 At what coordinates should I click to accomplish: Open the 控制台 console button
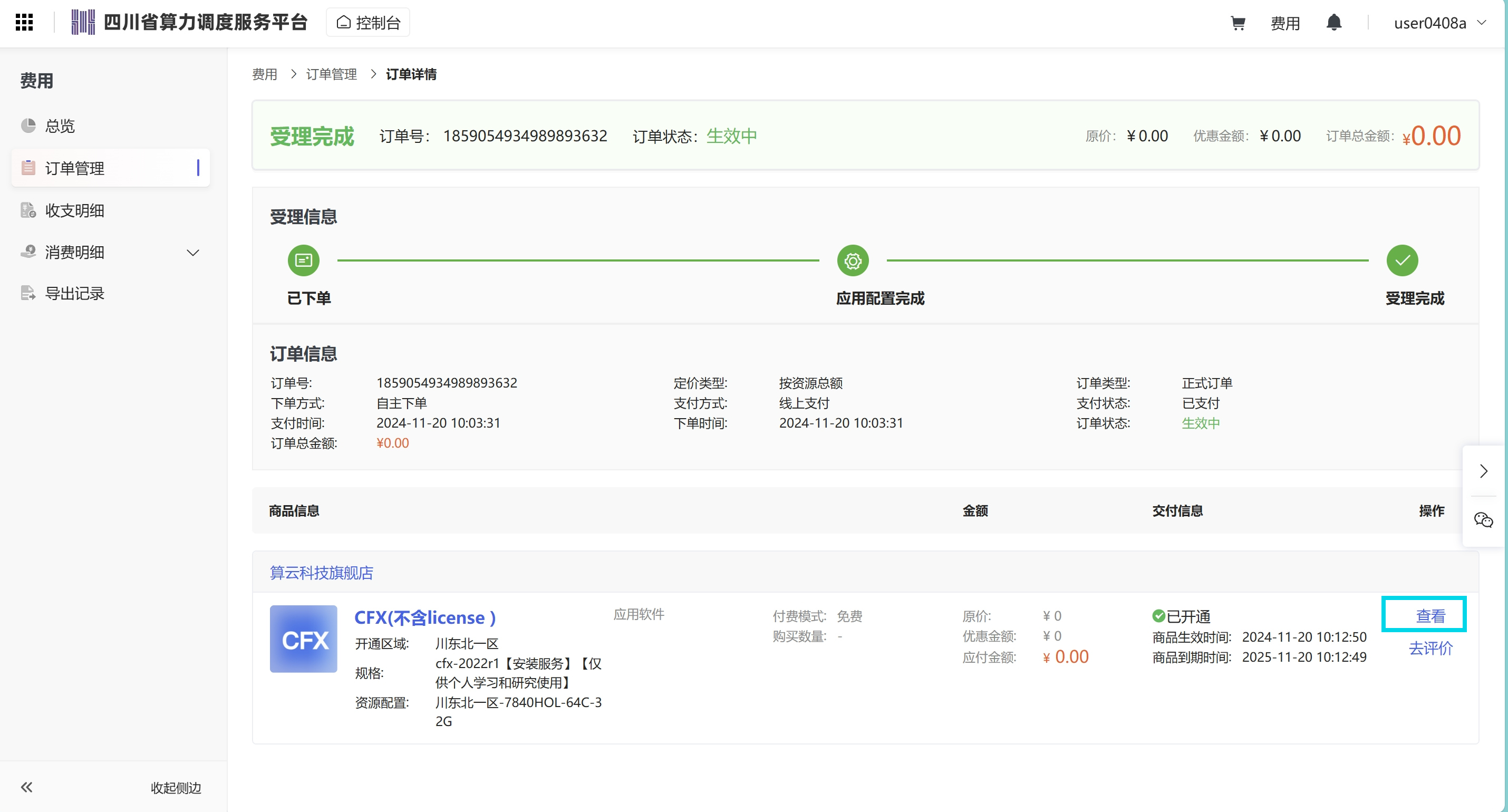click(x=368, y=22)
